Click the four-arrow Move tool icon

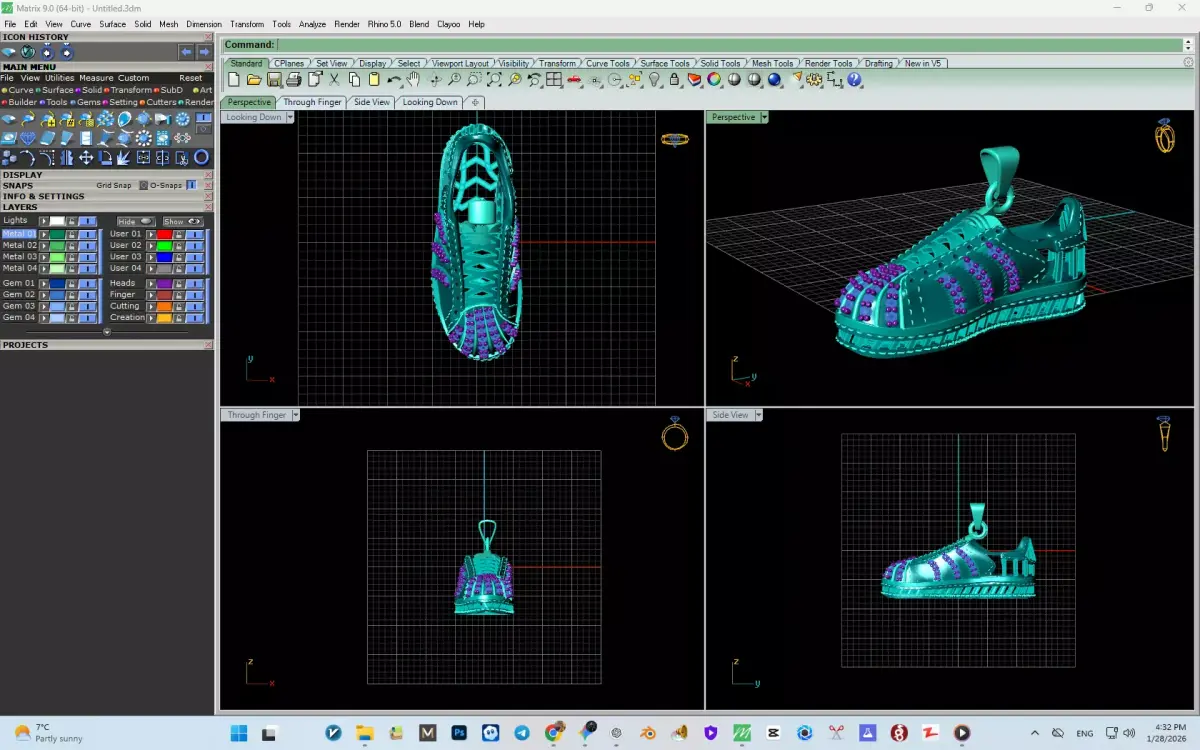(x=86, y=158)
